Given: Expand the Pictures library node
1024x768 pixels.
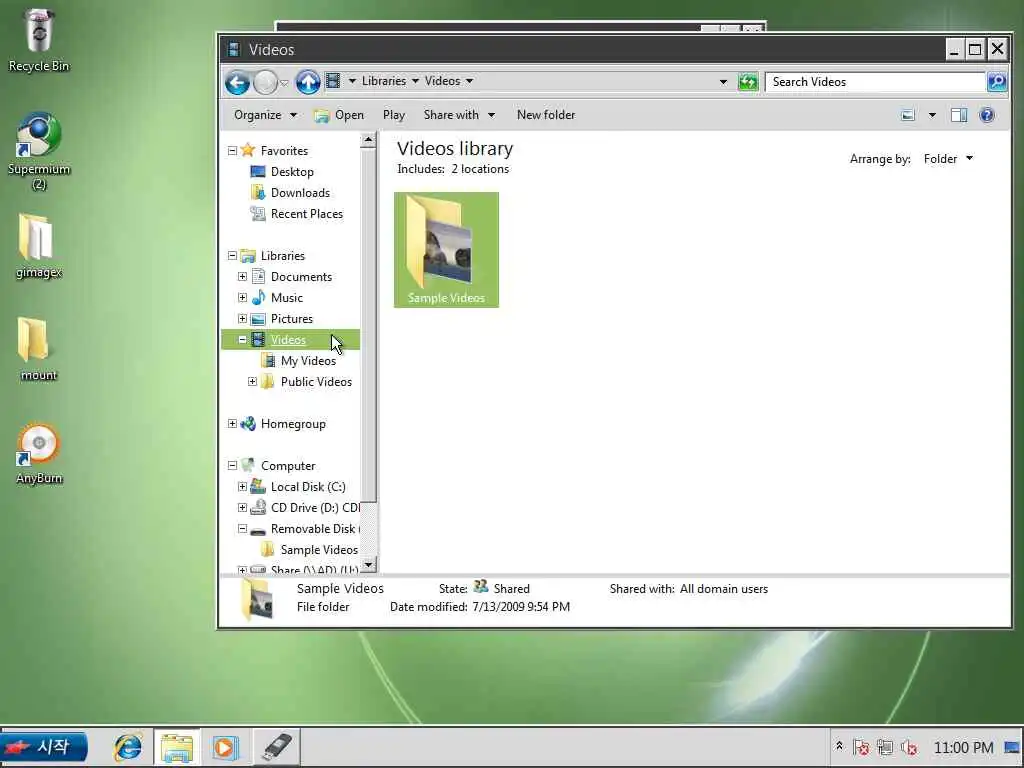Looking at the screenshot, I should (242, 319).
